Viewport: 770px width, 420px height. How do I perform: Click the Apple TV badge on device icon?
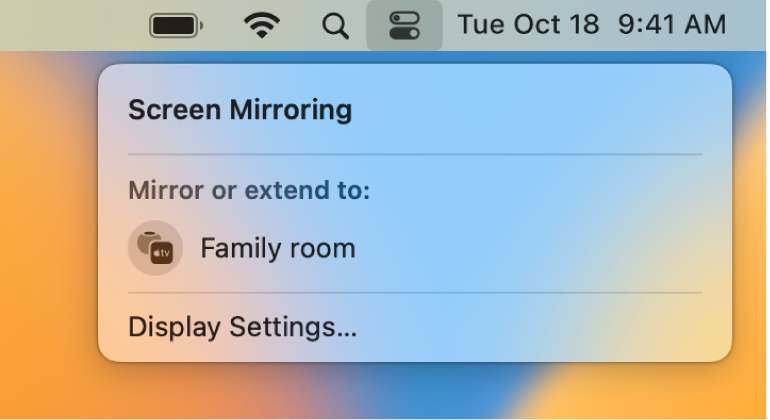click(162, 254)
